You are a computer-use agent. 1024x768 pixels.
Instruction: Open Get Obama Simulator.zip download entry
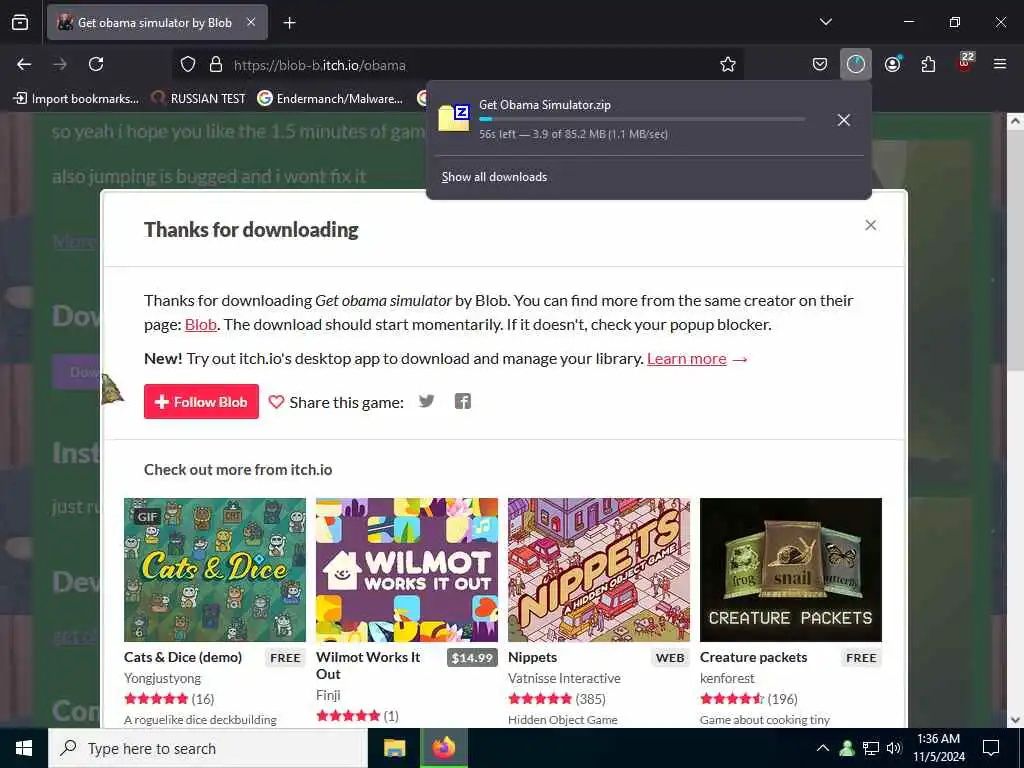(624, 119)
